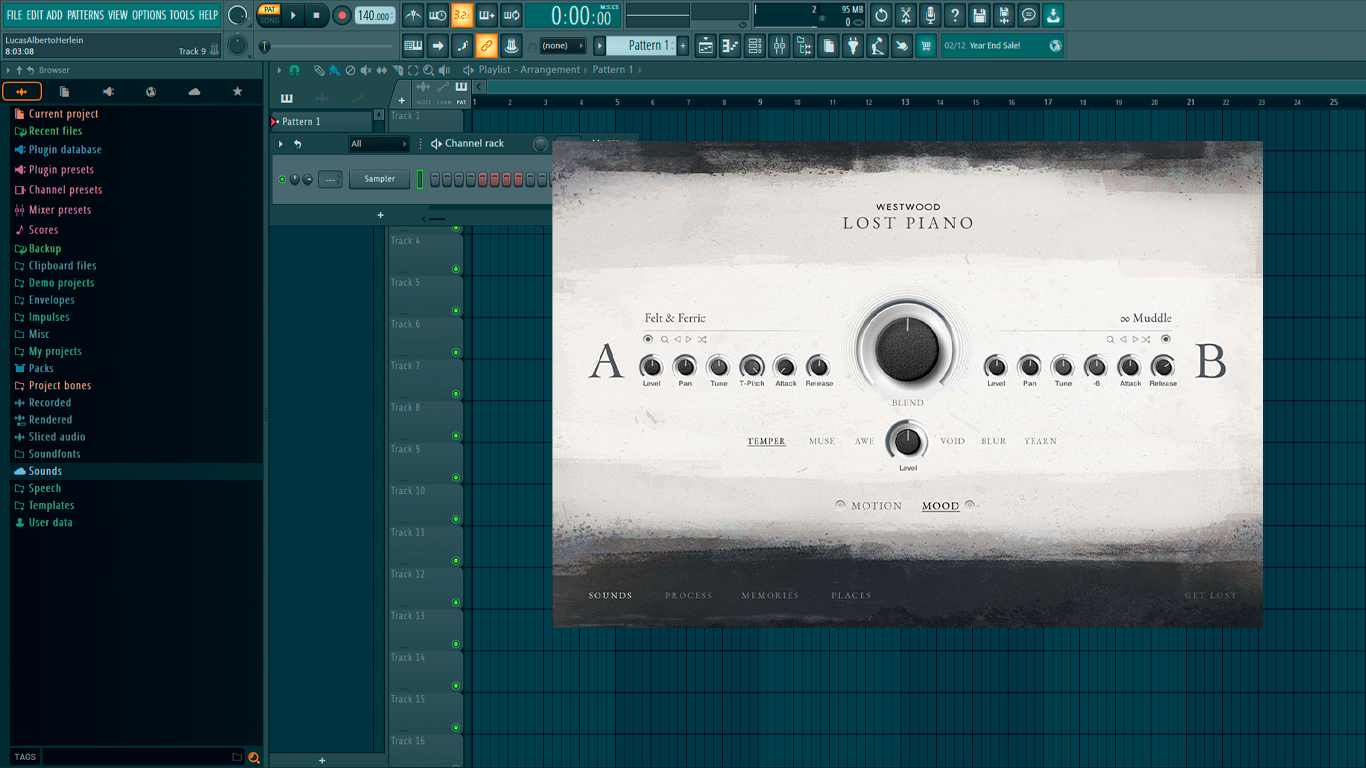Open the playlist view icon
Screen dimensions: 1366x768
(x=706, y=45)
